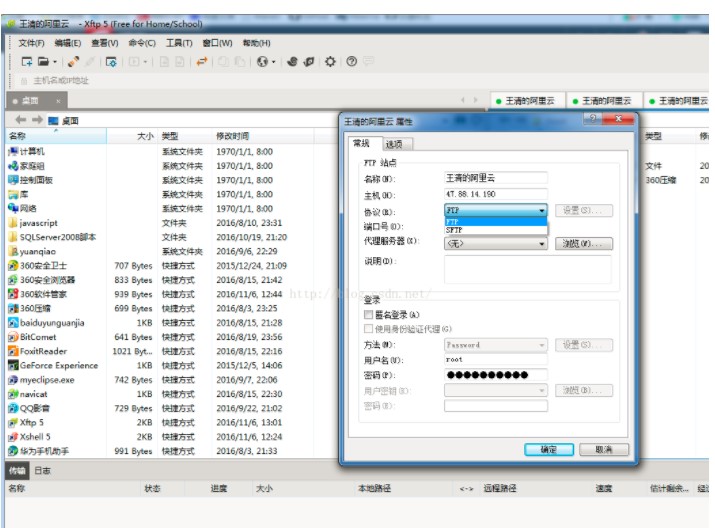
Task: Click 浏览(W) button beside proxy server
Action: [x=584, y=243]
